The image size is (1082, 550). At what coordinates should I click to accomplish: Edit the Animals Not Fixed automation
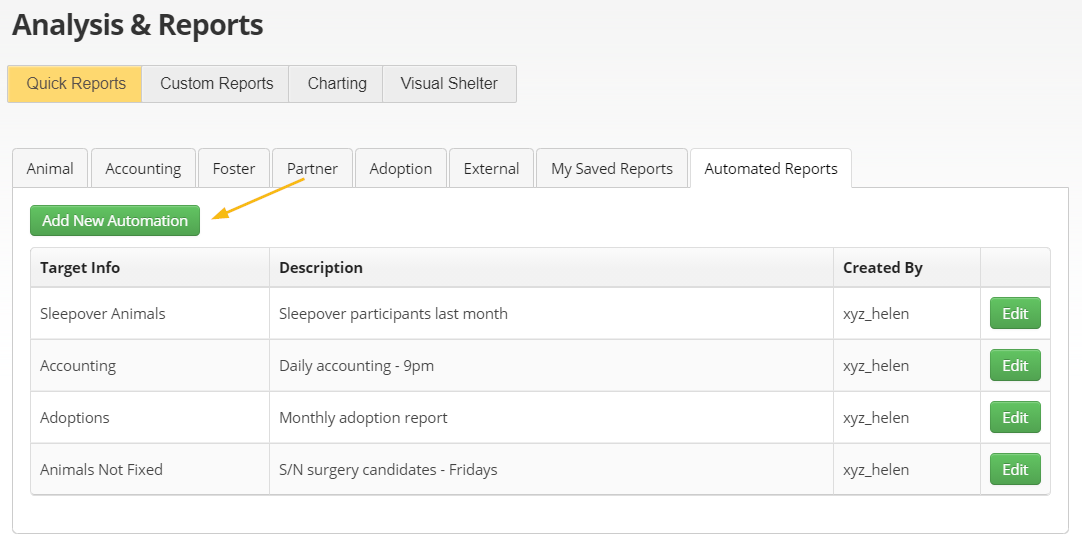[x=1015, y=469]
